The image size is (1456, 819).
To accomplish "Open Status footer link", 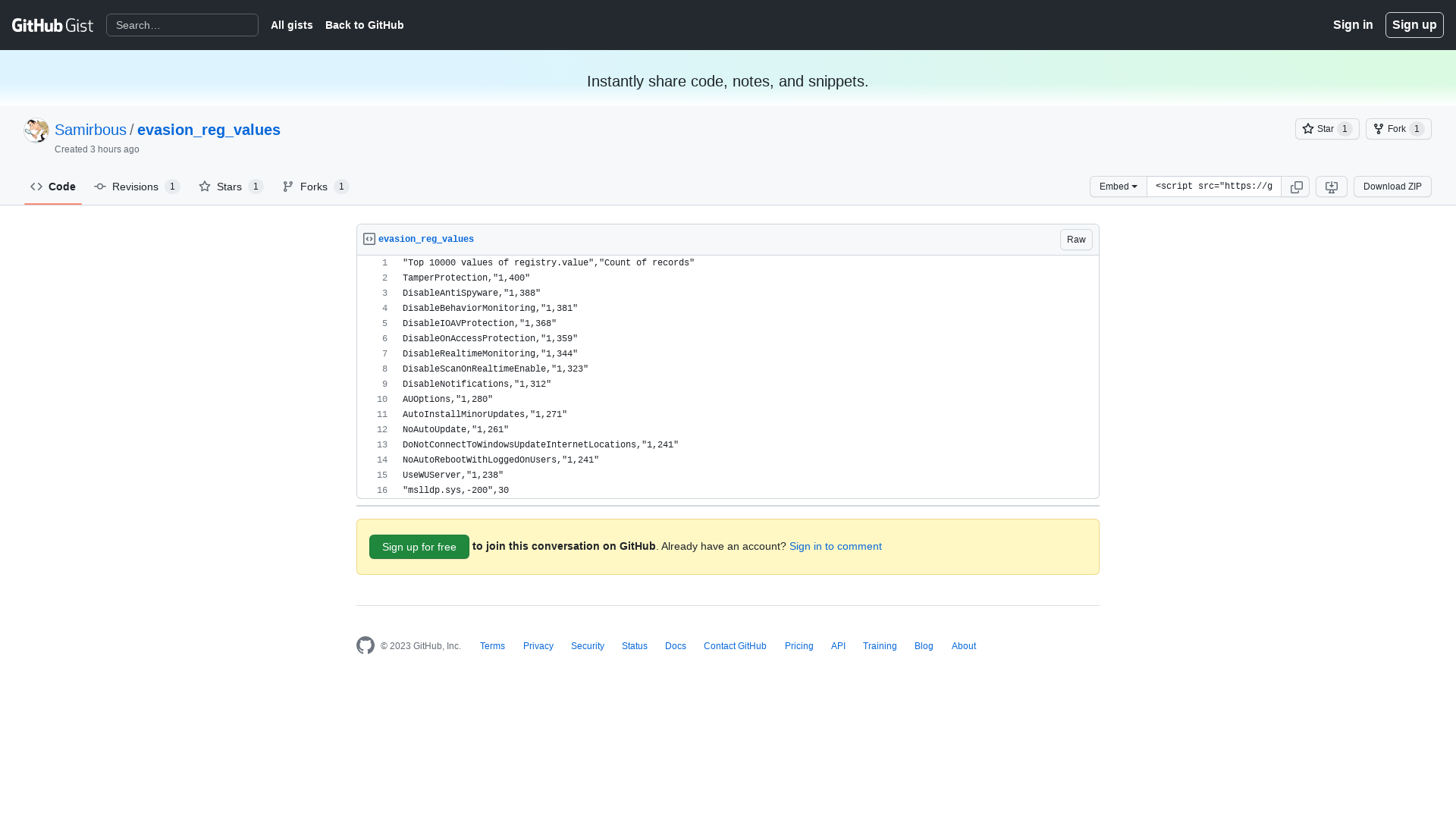I will point(635,646).
